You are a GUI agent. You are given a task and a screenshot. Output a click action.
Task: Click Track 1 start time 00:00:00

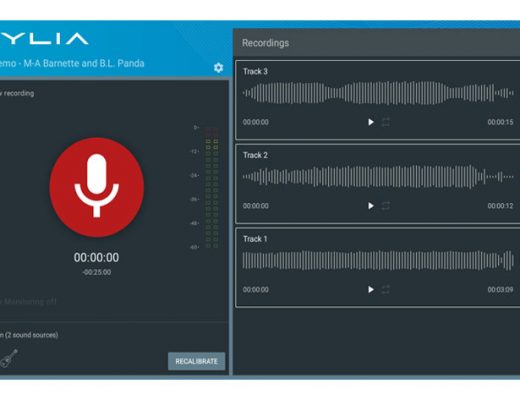tap(256, 289)
